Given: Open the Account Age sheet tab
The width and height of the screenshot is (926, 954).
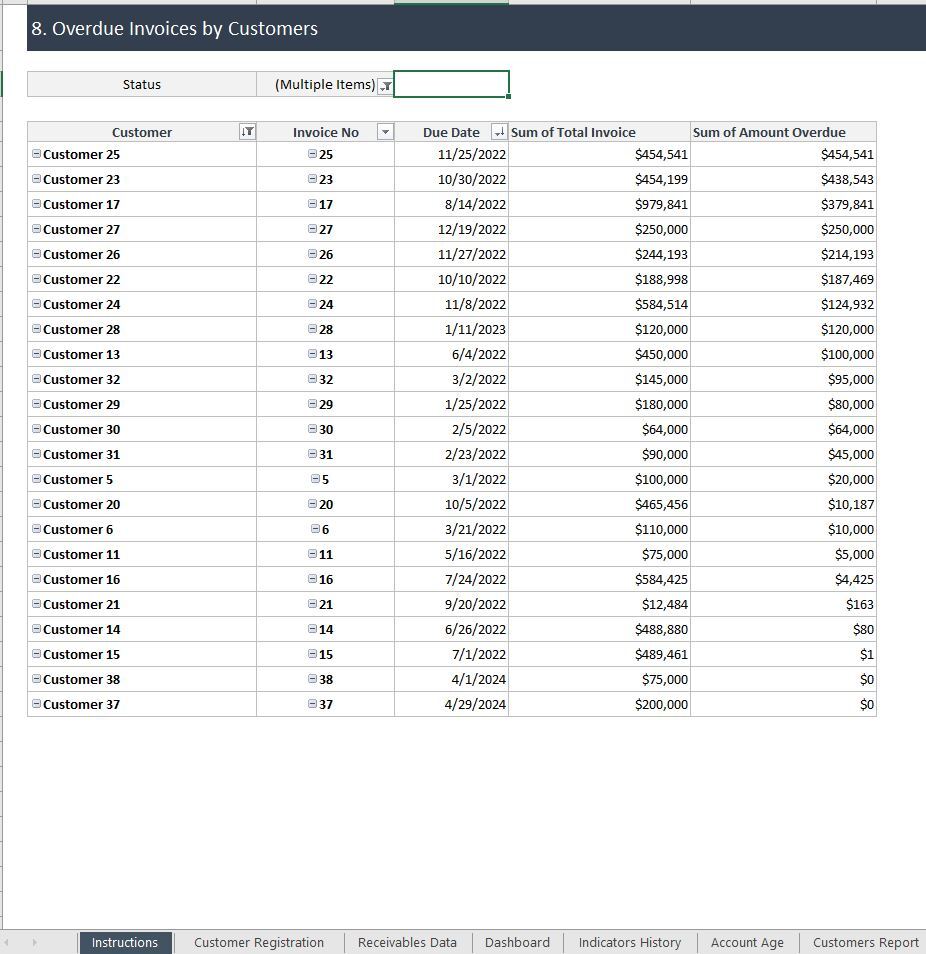Looking at the screenshot, I should [x=747, y=942].
